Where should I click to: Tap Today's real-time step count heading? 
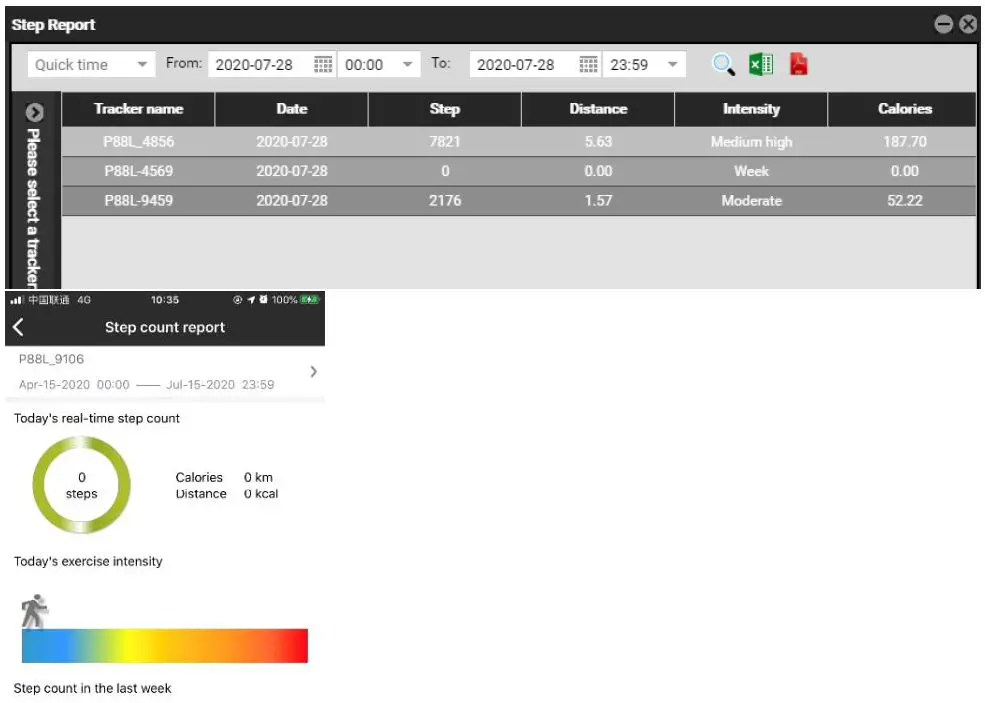tap(97, 418)
